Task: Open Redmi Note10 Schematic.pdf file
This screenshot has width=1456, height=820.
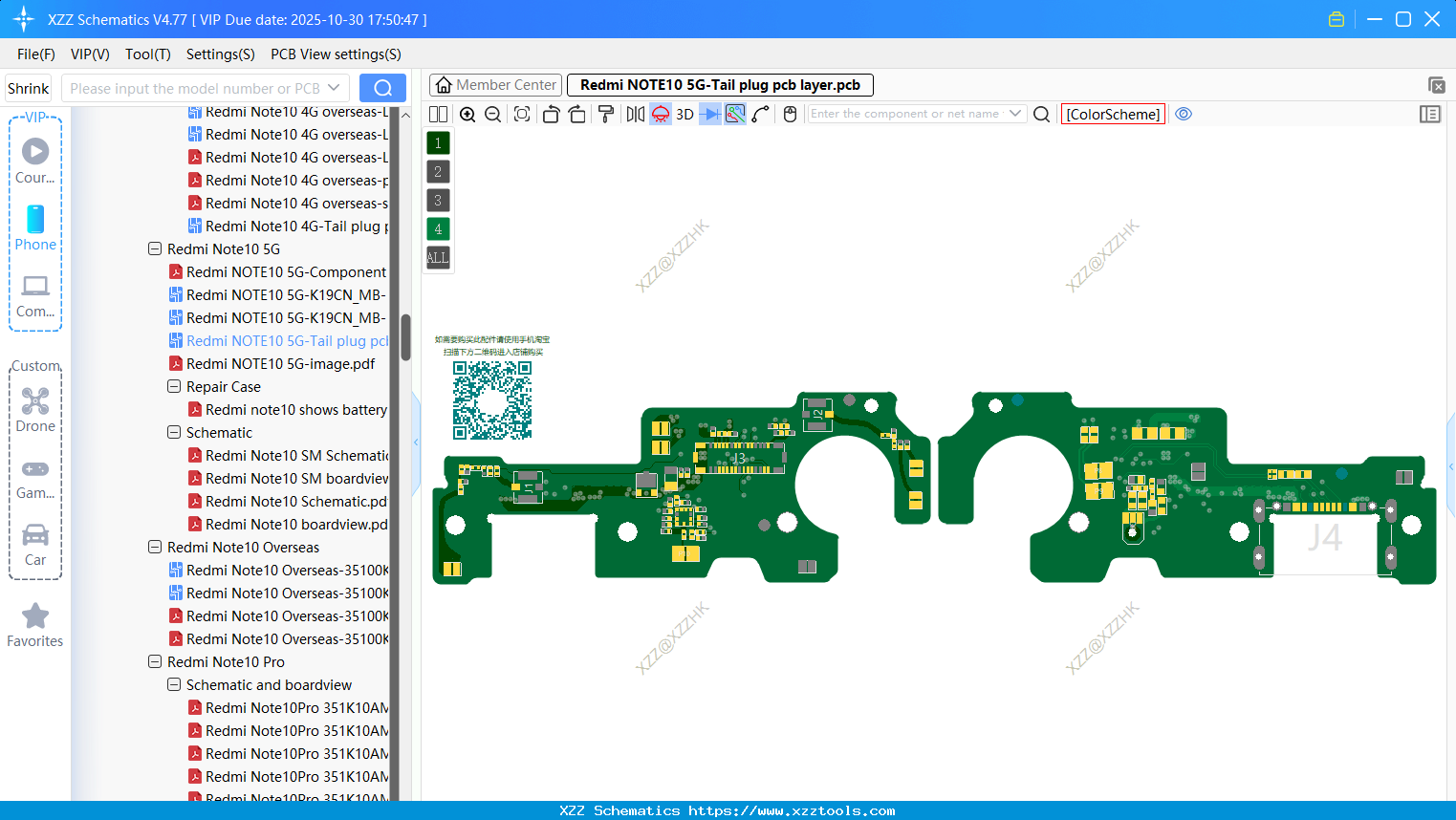Action: tap(288, 502)
